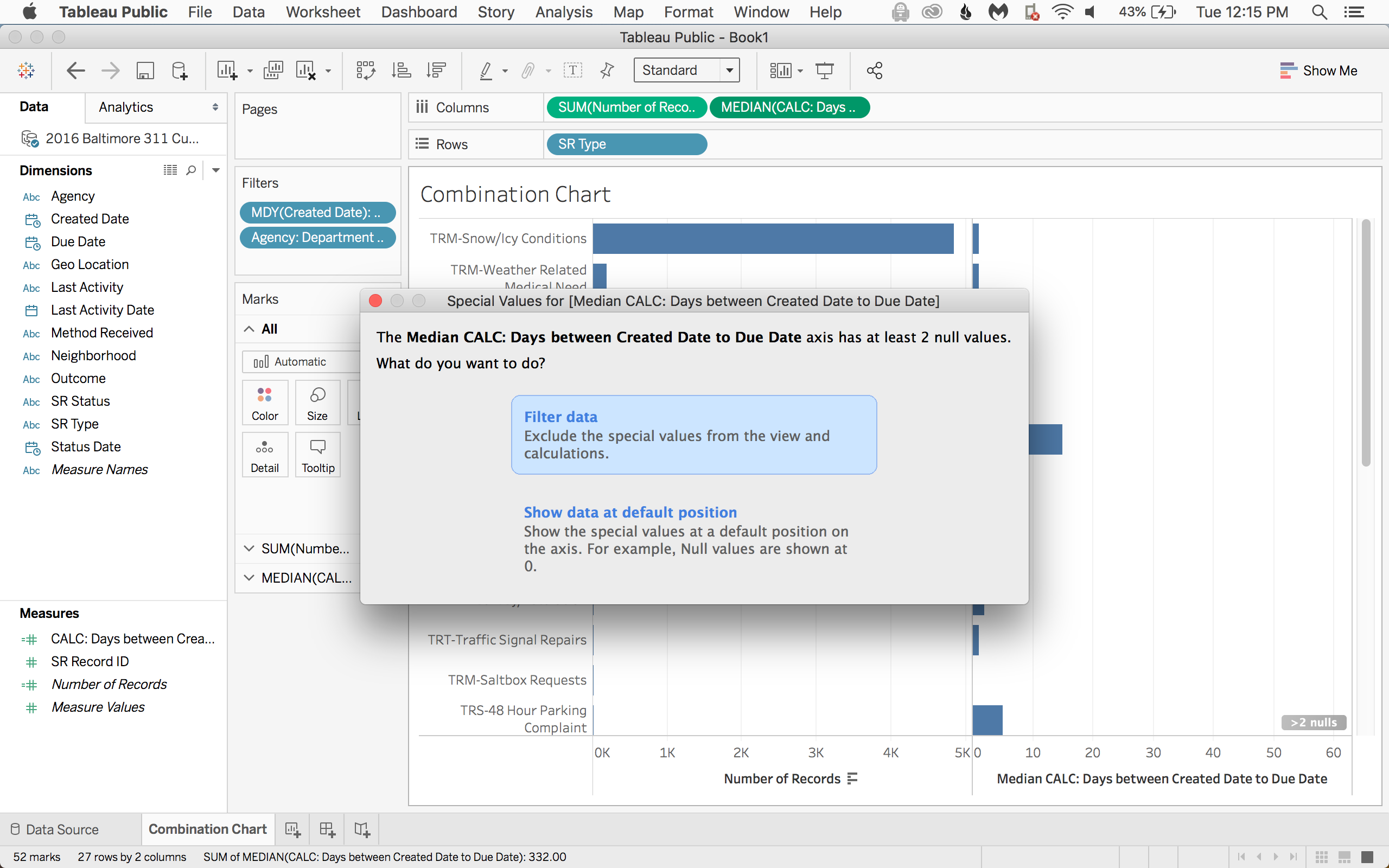Image resolution: width=1389 pixels, height=868 pixels.
Task: Click the Undo back arrow
Action: [x=76, y=71]
